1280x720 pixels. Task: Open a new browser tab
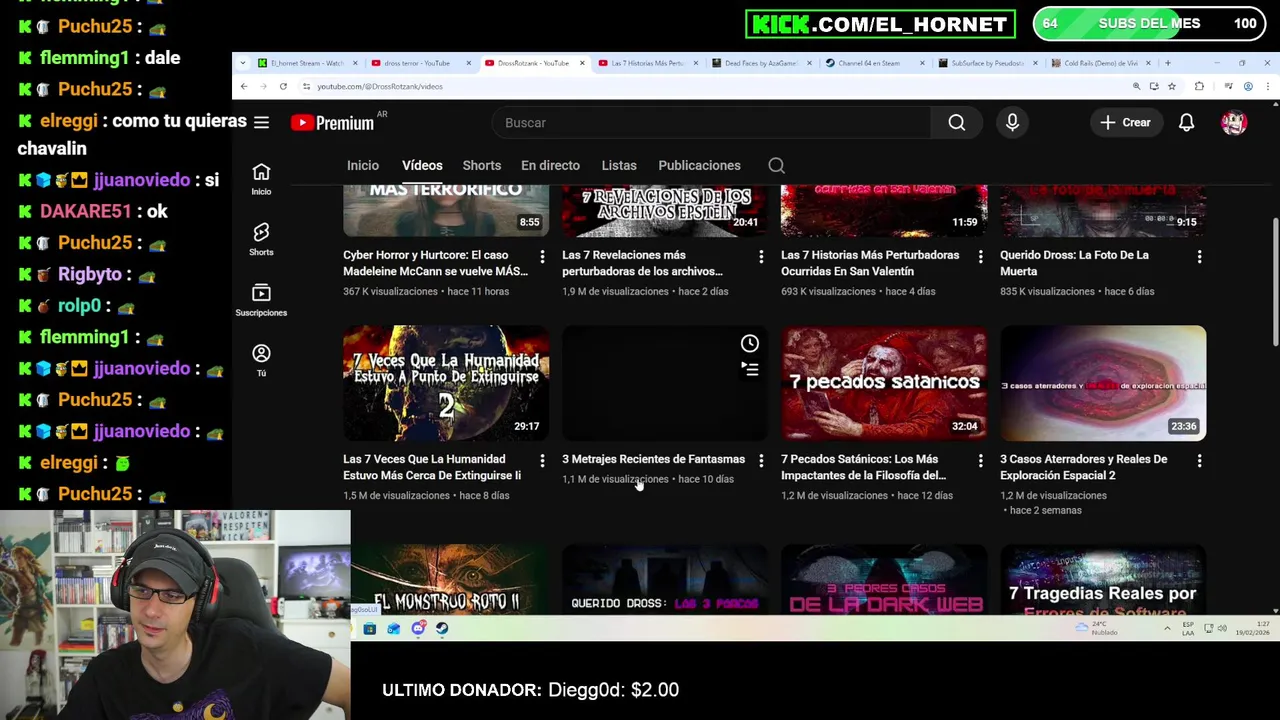coord(1167,63)
